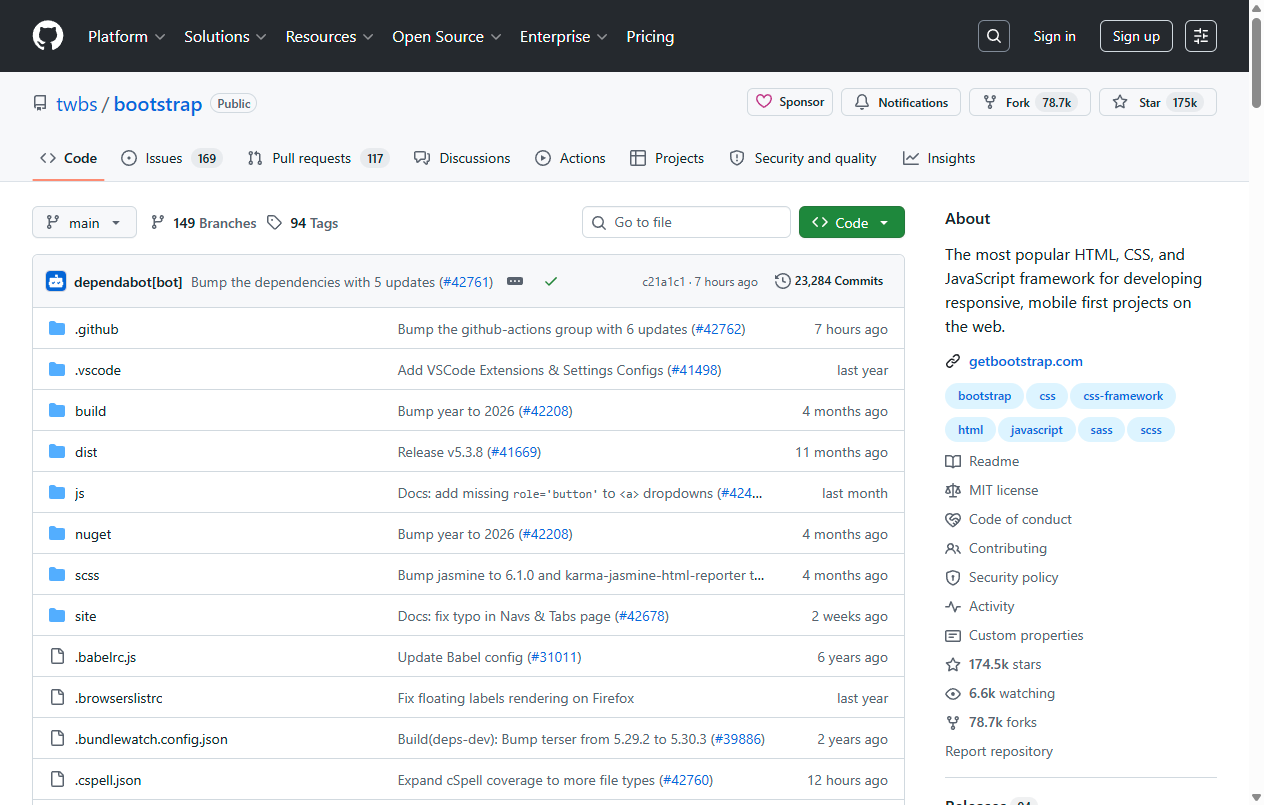Click the .babelrc.js file icon
This screenshot has height=805, width=1264.
pos(57,657)
